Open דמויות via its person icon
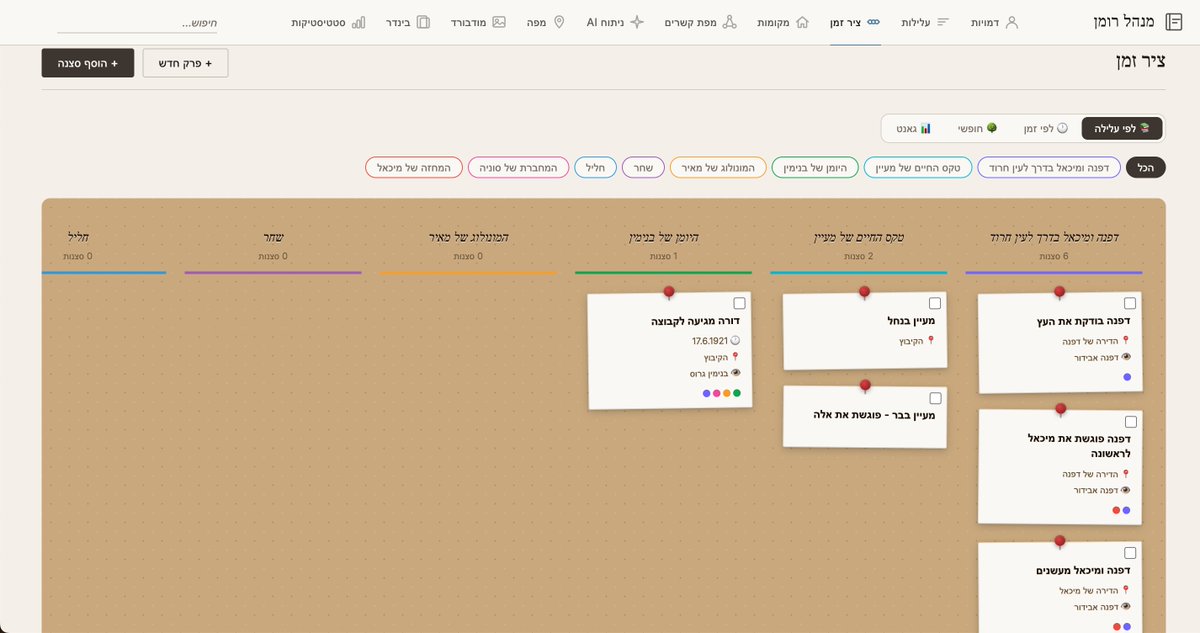Viewport: 1200px width, 633px height. pyautogui.click(x=1011, y=22)
